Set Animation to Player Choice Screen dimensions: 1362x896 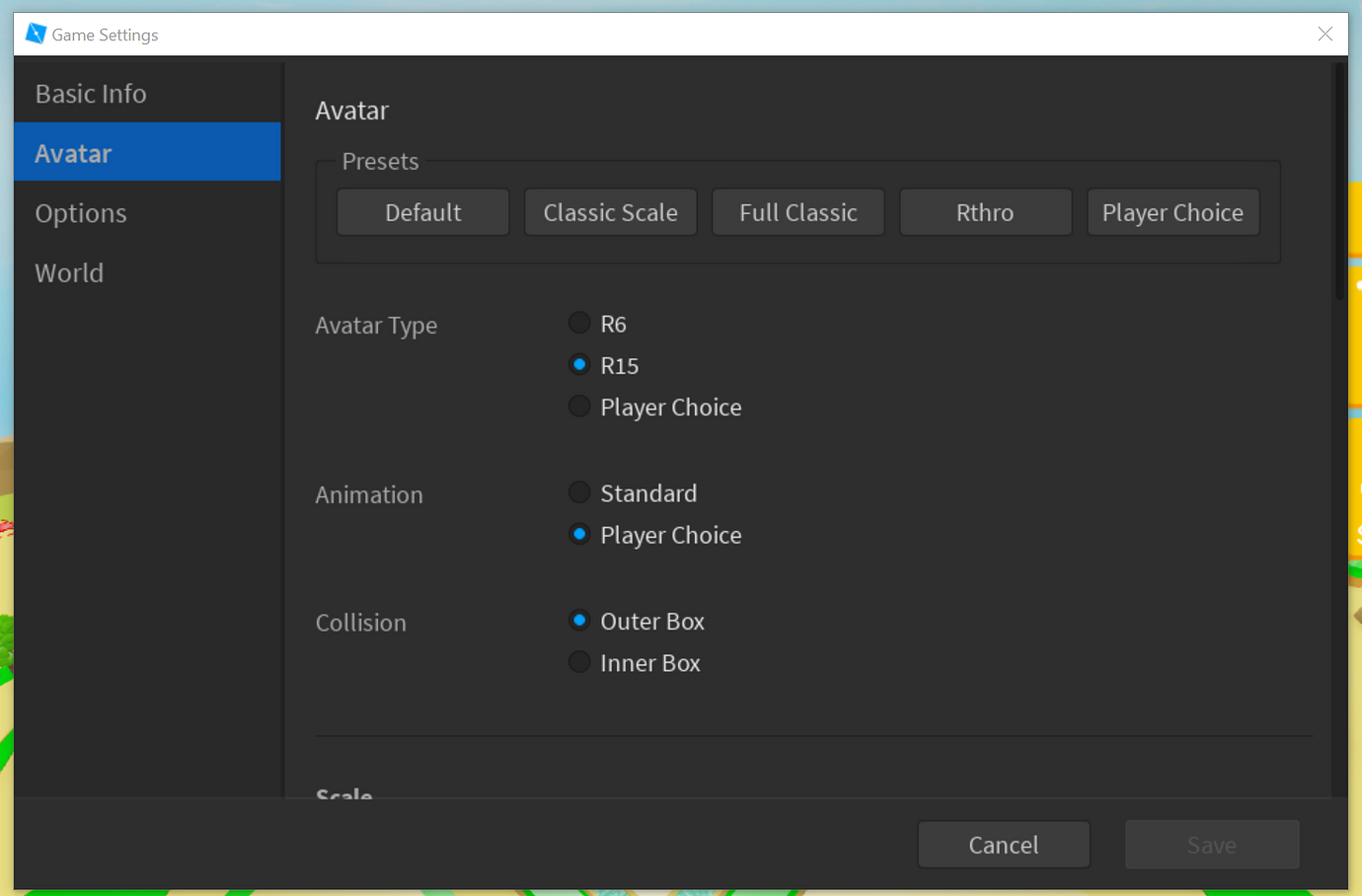pyautogui.click(x=579, y=534)
